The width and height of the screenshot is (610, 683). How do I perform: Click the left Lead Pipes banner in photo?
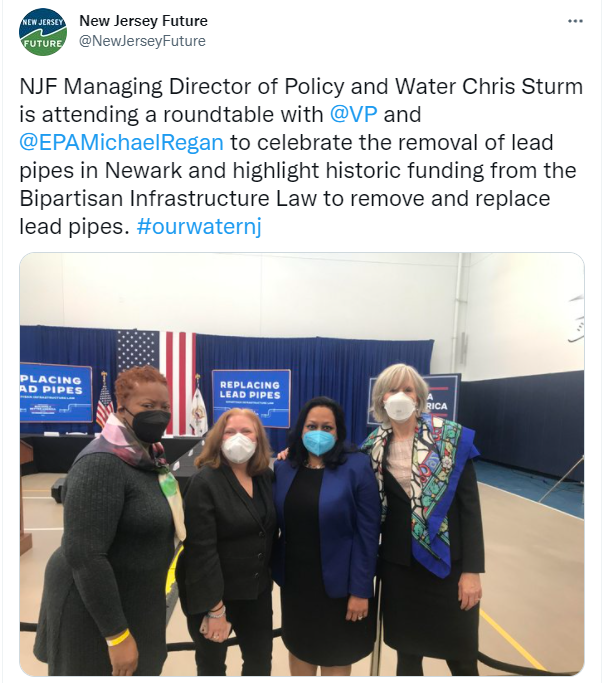point(55,391)
